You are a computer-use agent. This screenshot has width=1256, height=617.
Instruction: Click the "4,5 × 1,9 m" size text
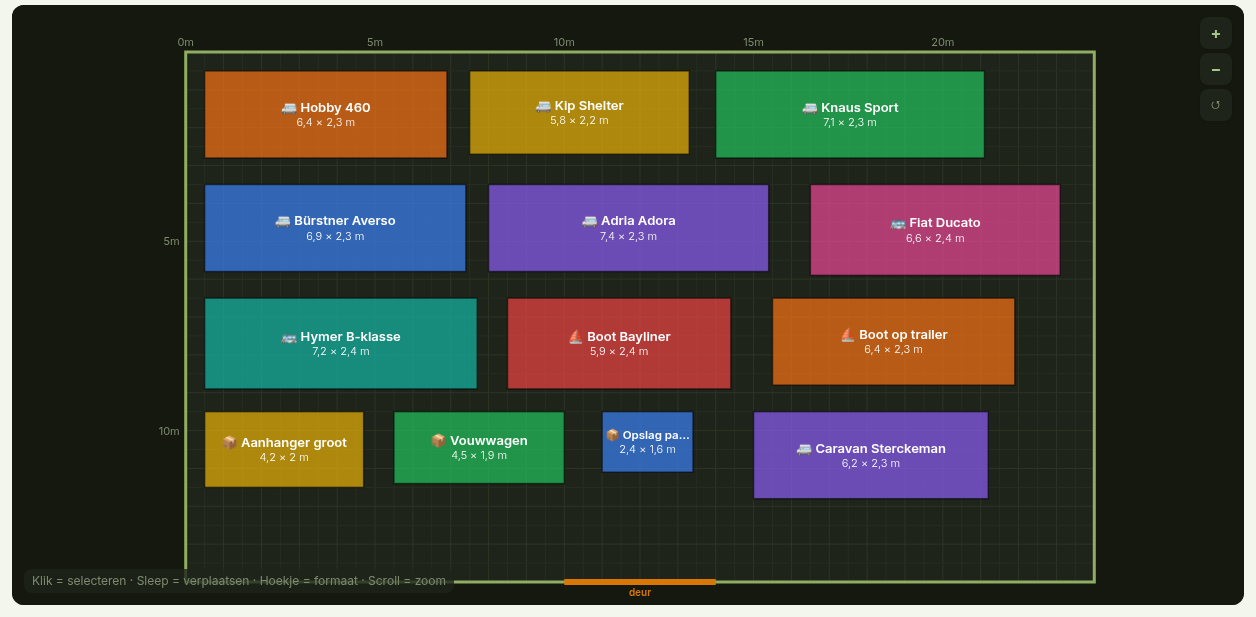[x=479, y=456]
